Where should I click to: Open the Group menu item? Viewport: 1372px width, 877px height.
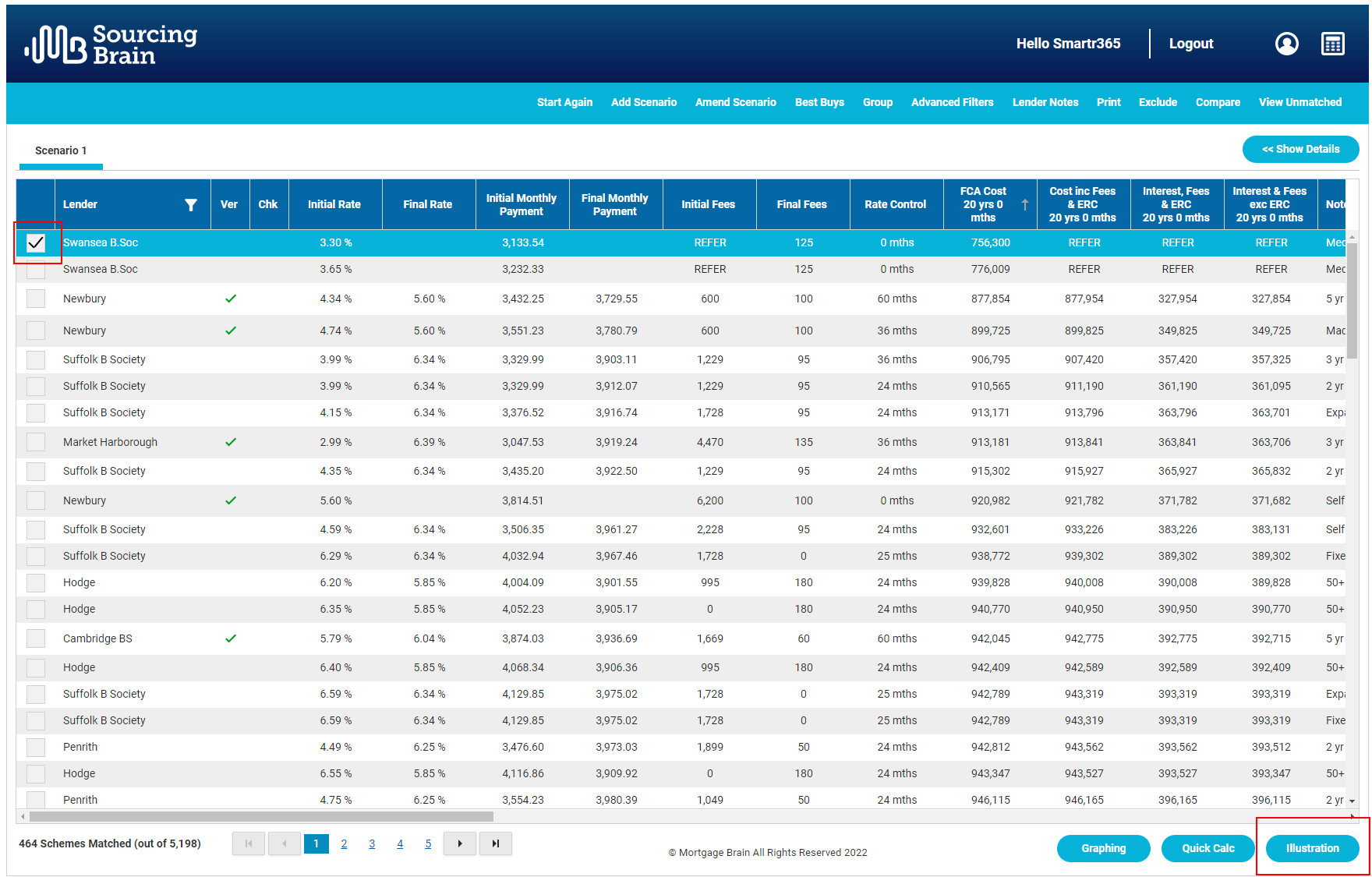tap(878, 102)
